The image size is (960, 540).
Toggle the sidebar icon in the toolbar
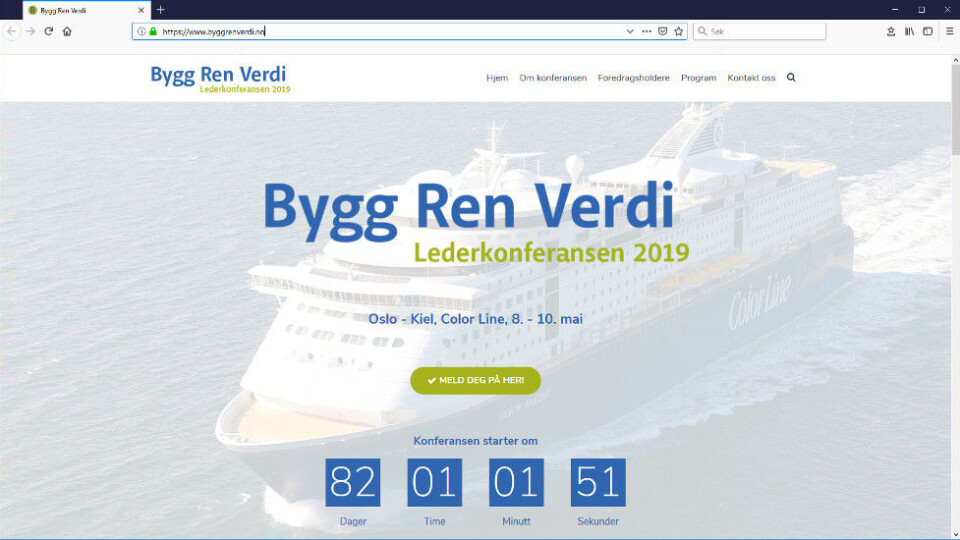(928, 31)
